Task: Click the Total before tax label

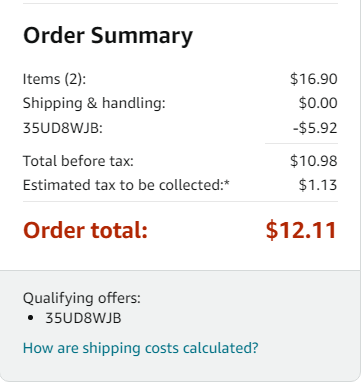Action: click(x=78, y=161)
